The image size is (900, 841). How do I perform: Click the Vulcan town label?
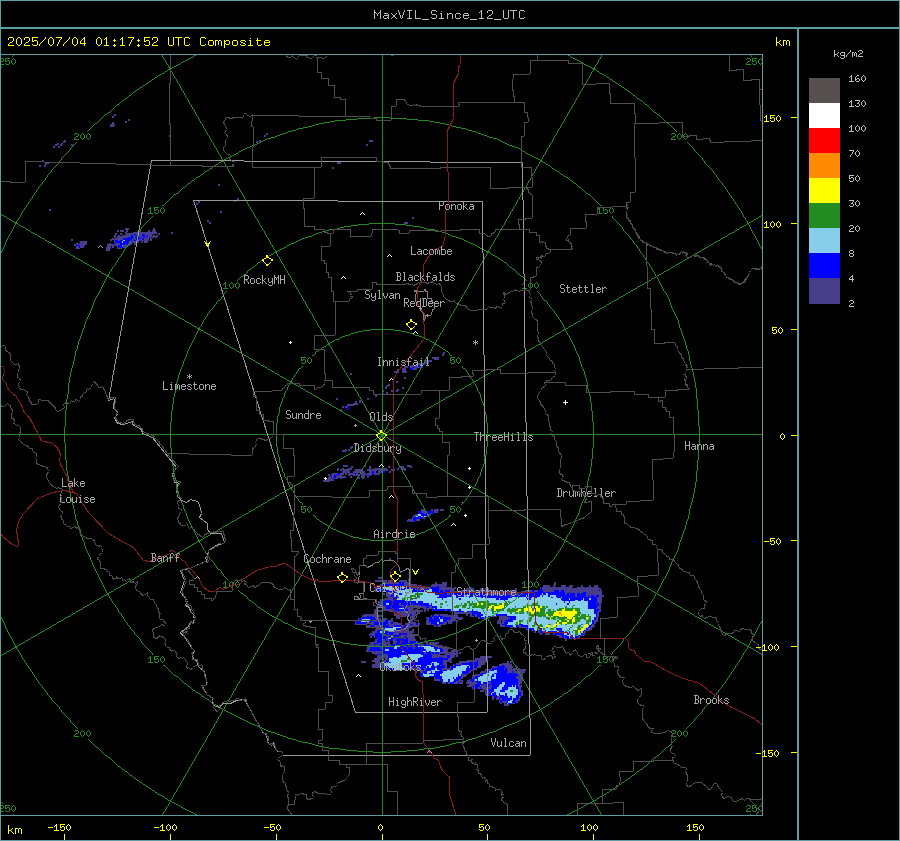pos(509,743)
